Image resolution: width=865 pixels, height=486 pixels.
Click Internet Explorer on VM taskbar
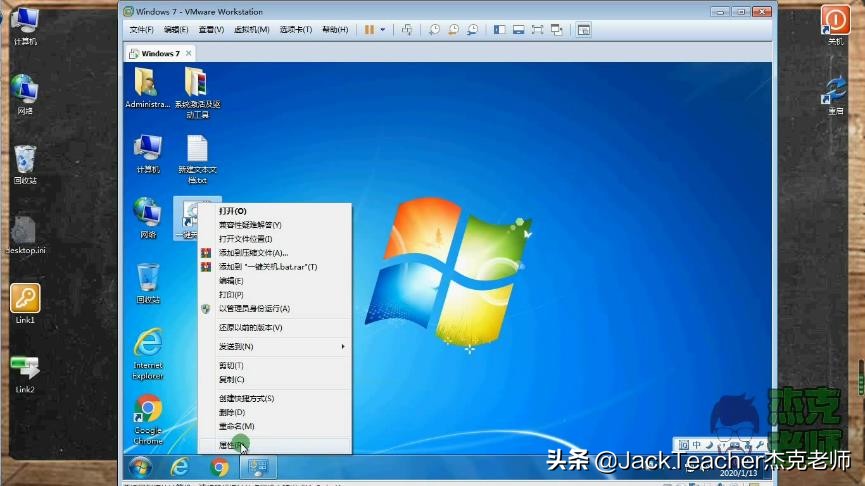180,468
